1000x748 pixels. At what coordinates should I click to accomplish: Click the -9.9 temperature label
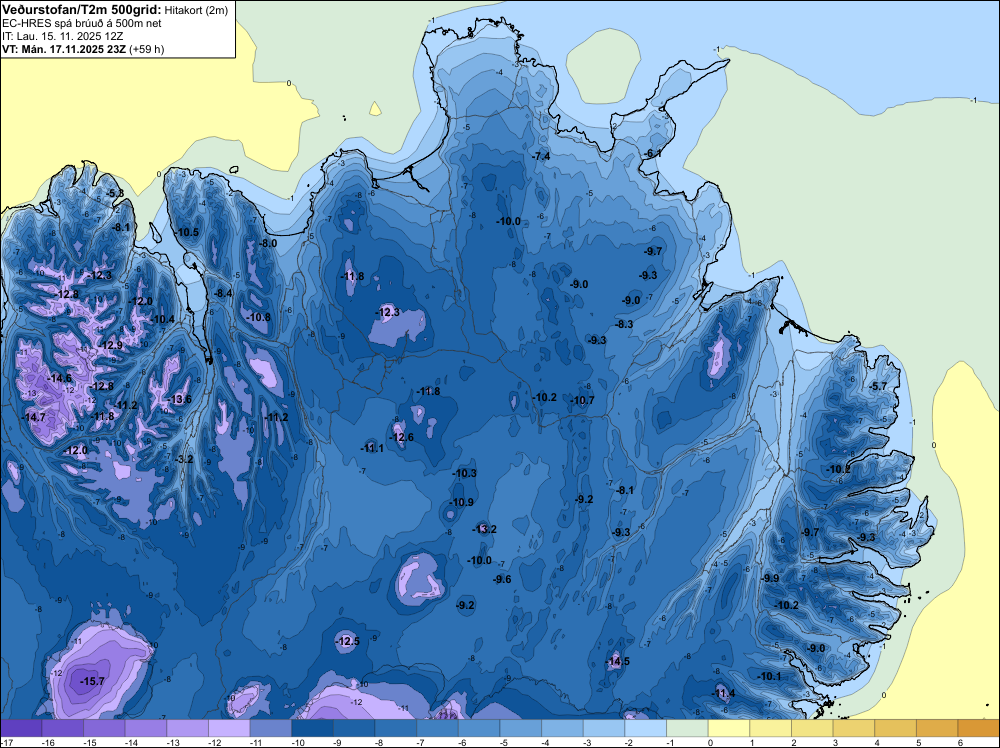click(x=770, y=578)
